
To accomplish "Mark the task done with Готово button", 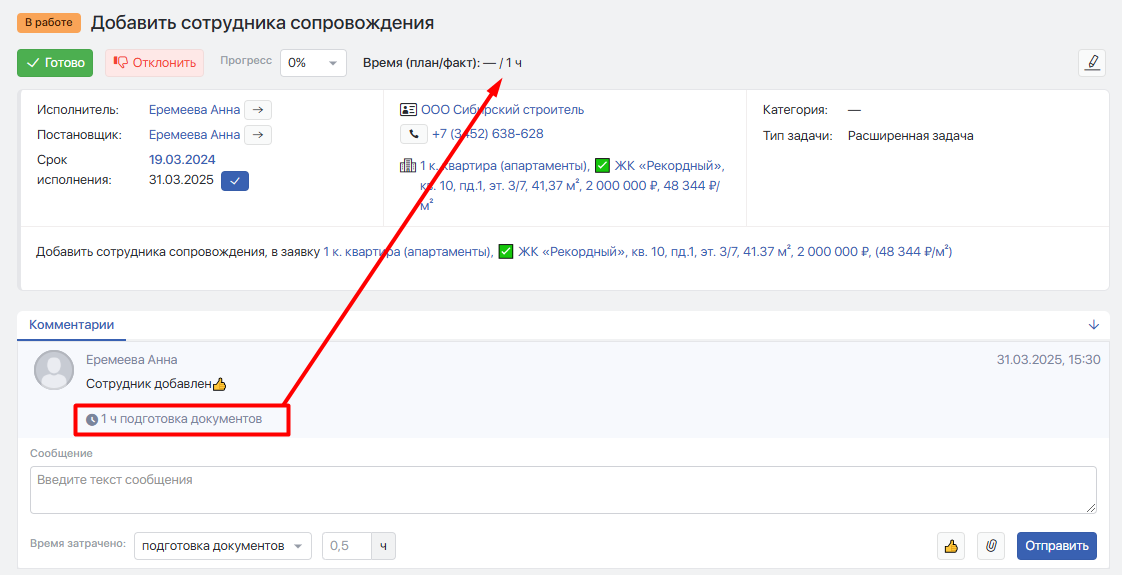I will tap(55, 63).
